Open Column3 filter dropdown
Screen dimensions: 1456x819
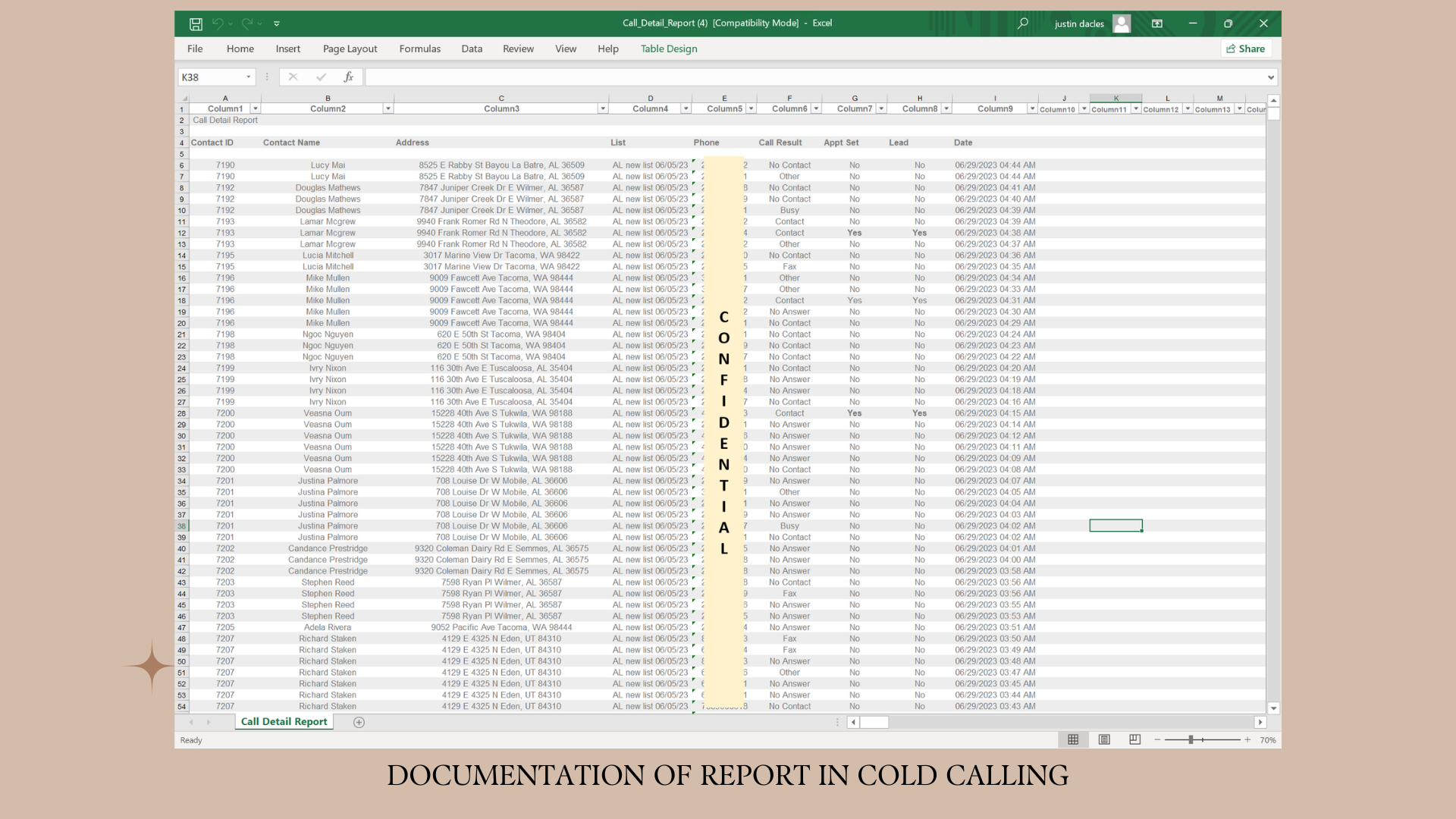[x=603, y=109]
